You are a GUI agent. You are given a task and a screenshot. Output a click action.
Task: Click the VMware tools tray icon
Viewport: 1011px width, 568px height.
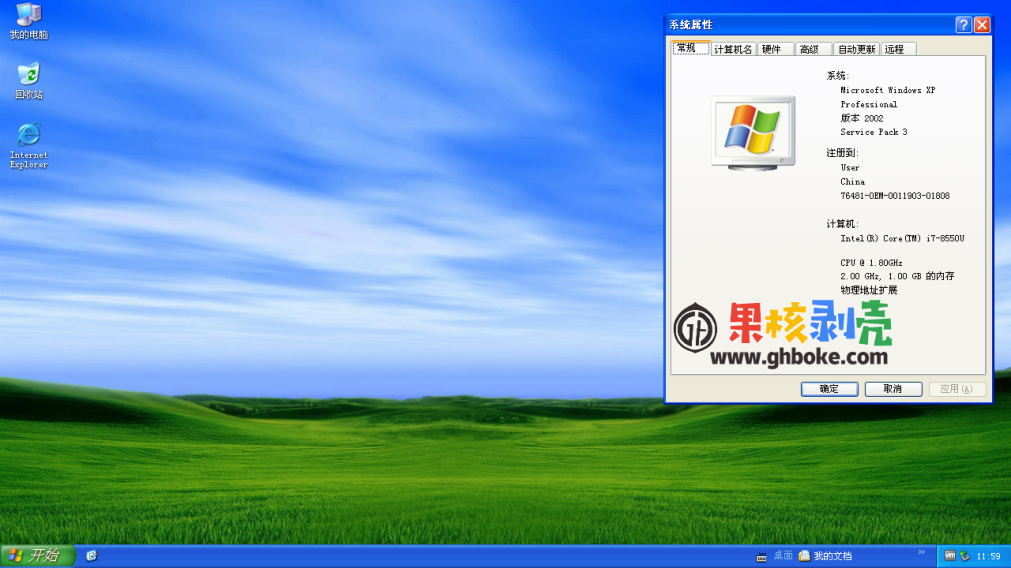click(x=950, y=556)
